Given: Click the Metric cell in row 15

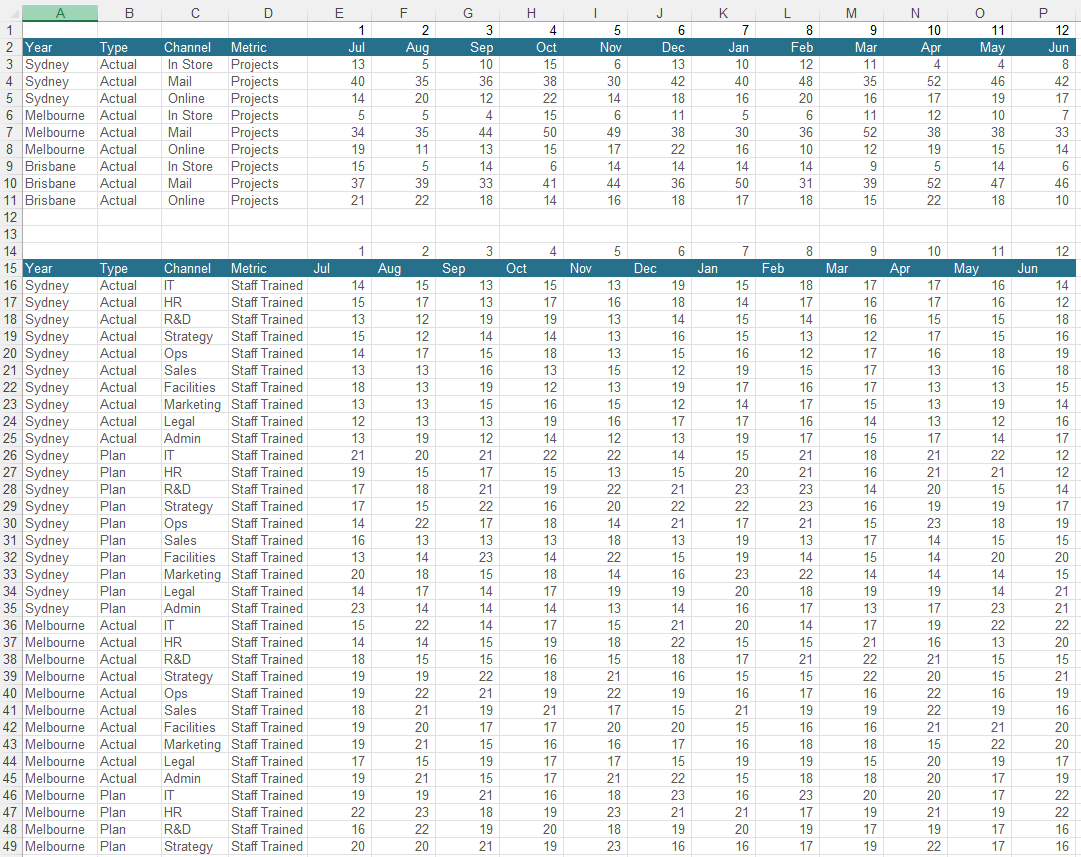Looking at the screenshot, I should [268, 268].
